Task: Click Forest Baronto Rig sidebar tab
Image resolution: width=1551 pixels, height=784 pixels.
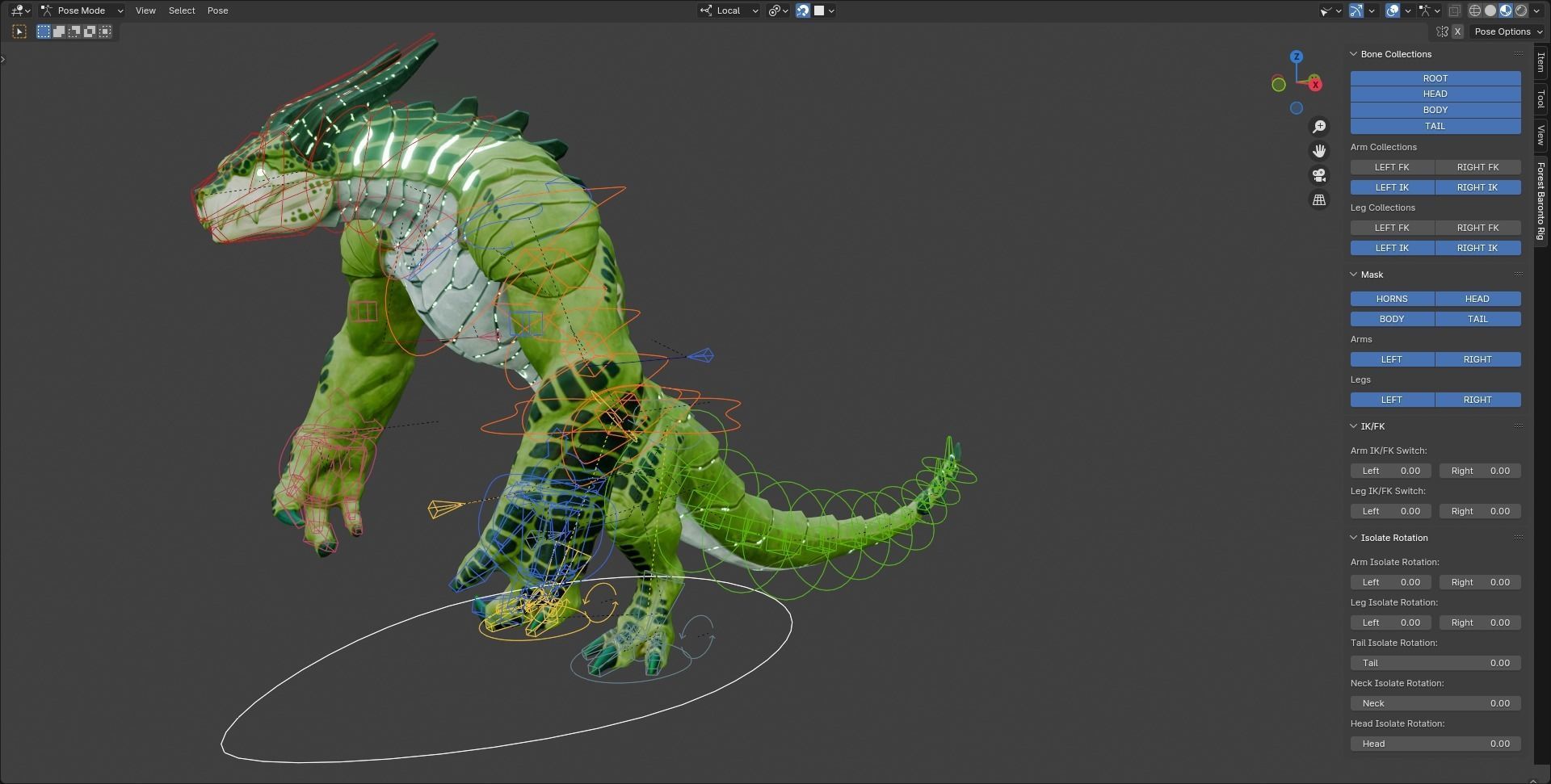Action: pos(1541,201)
